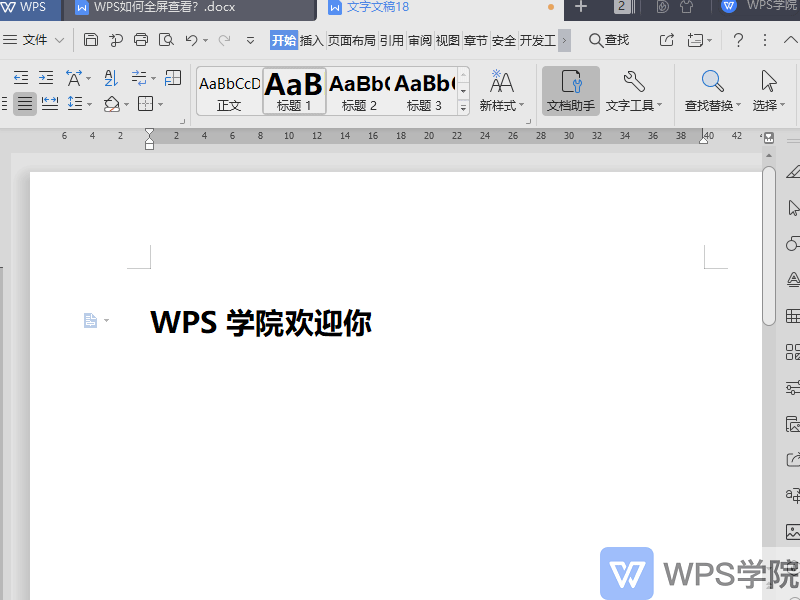The image size is (800, 600).
Task: Switch to the 插入 ribbon tab
Action: click(x=310, y=41)
